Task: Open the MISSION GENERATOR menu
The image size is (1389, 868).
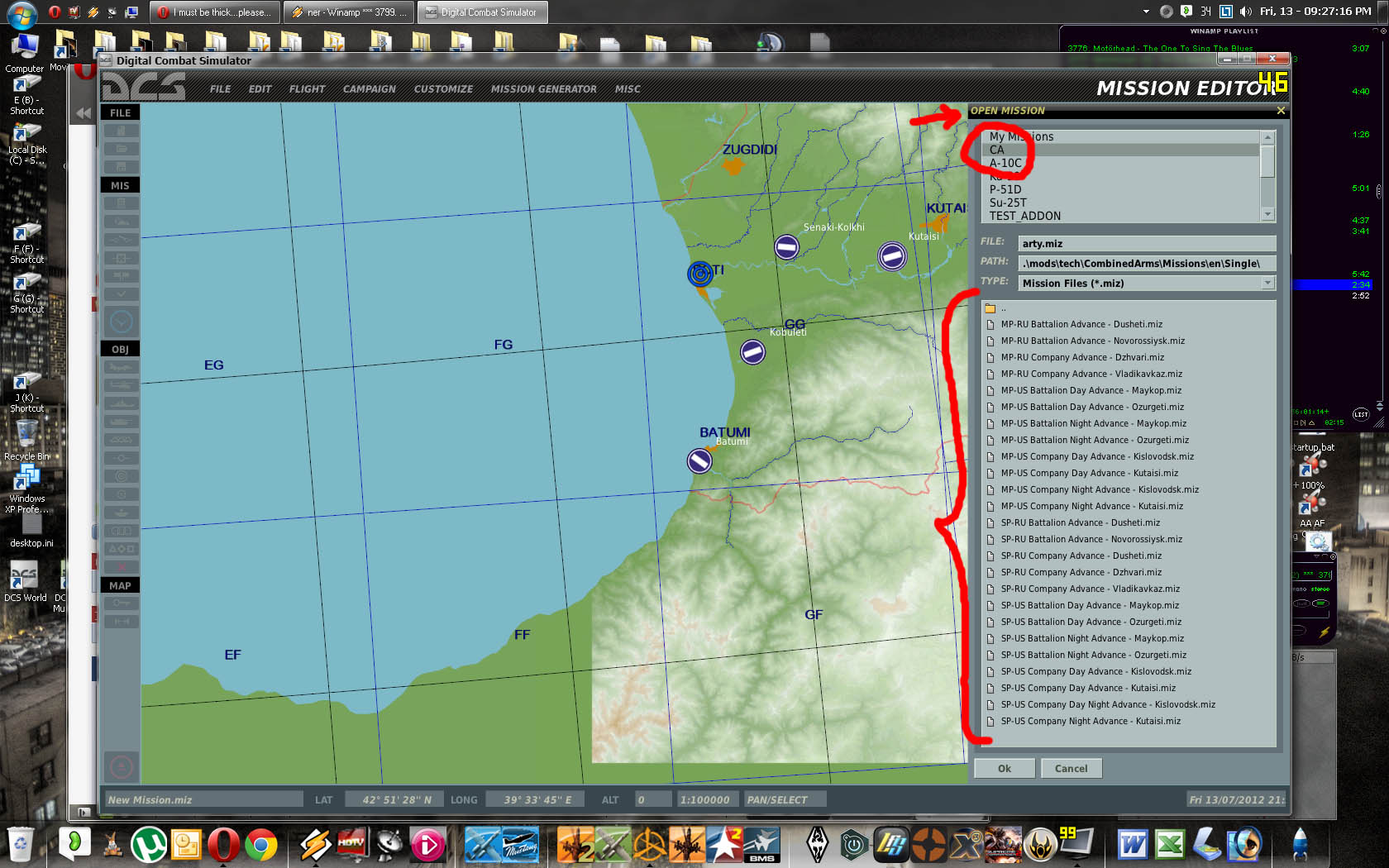Action: point(544,89)
